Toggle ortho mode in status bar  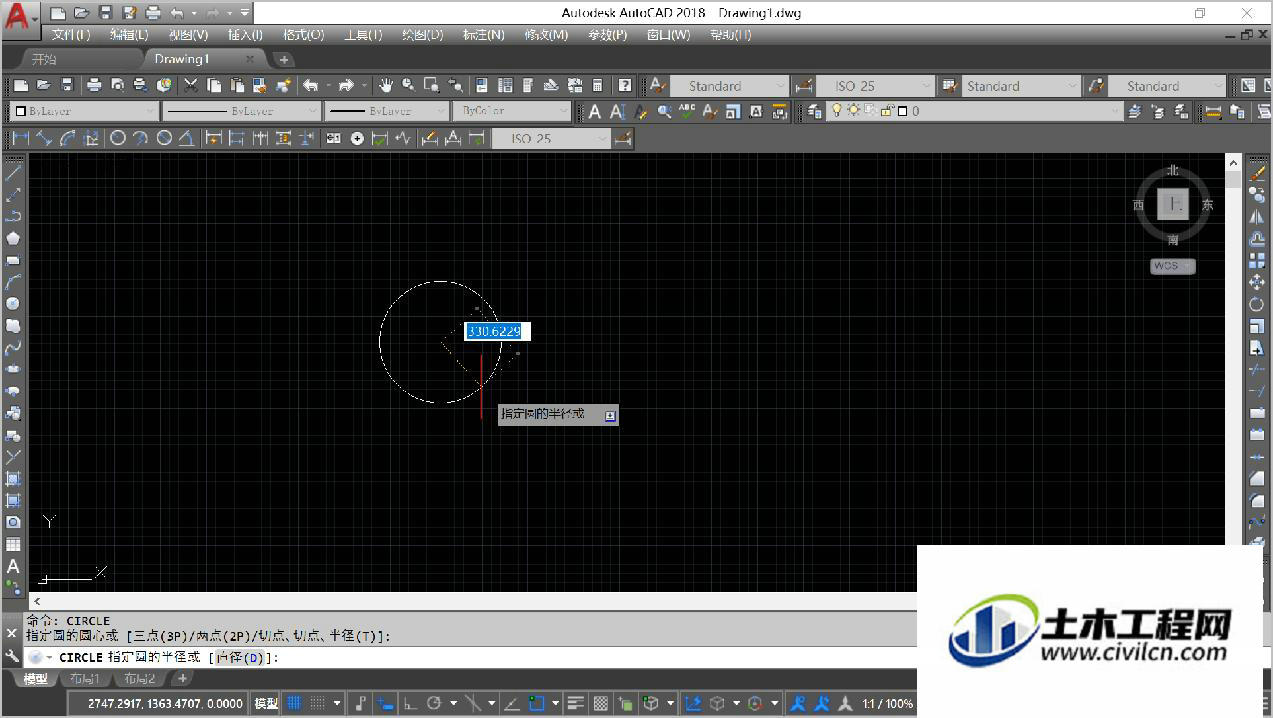pos(410,703)
